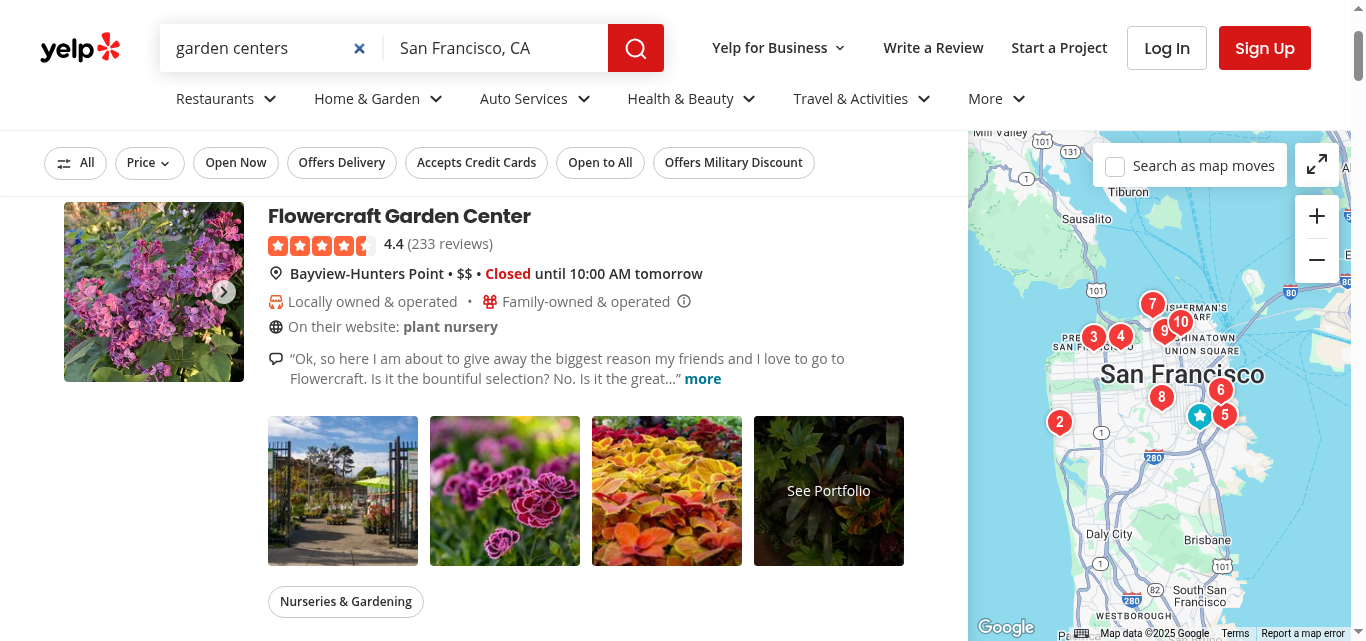Screen dimensions: 1366x641
Task: Click Write a Review
Action: (933, 48)
